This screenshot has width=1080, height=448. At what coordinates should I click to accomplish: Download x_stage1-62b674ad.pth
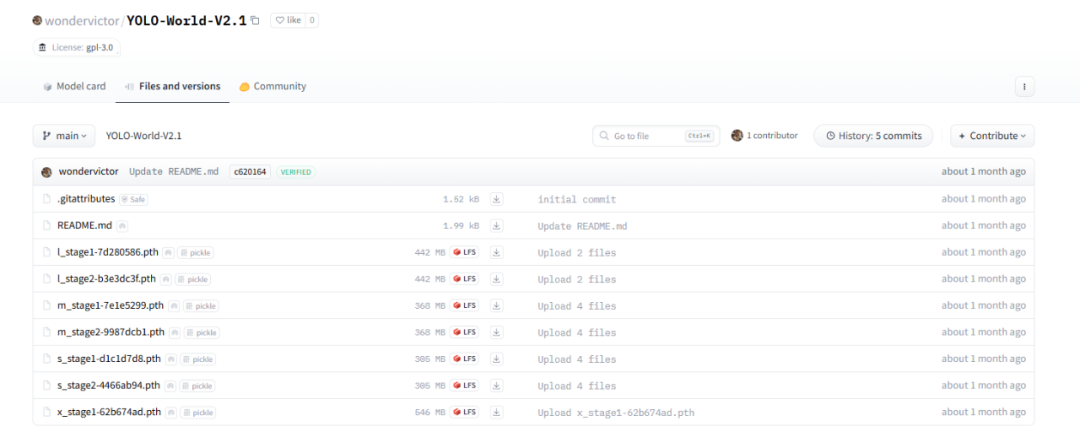click(x=497, y=411)
